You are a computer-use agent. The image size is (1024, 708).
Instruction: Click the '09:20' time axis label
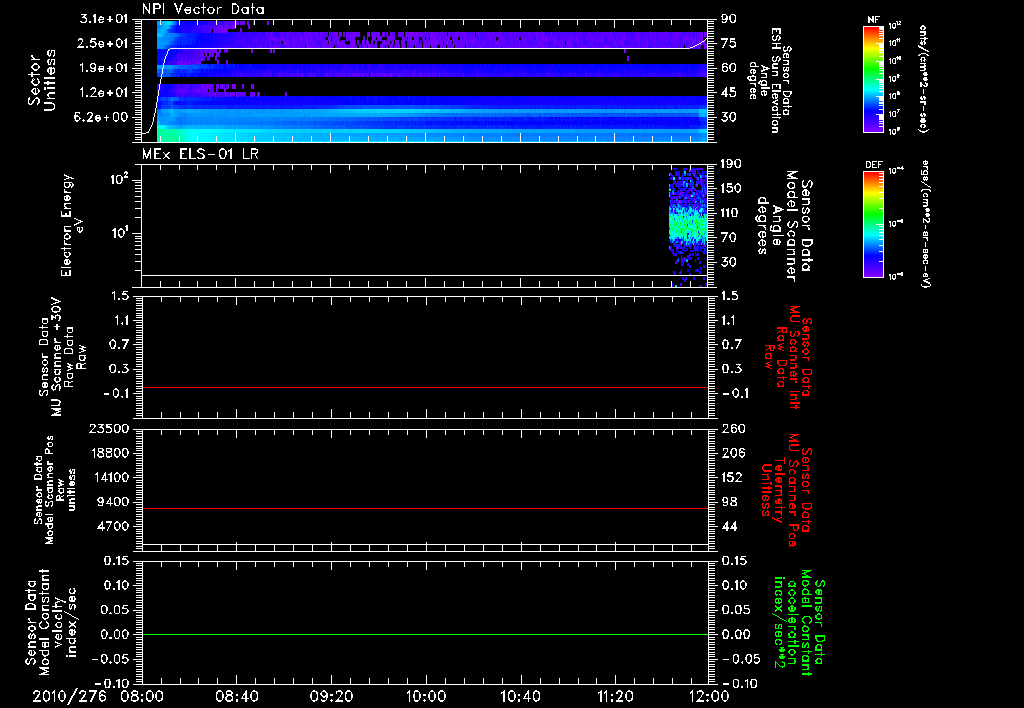[x=331, y=697]
